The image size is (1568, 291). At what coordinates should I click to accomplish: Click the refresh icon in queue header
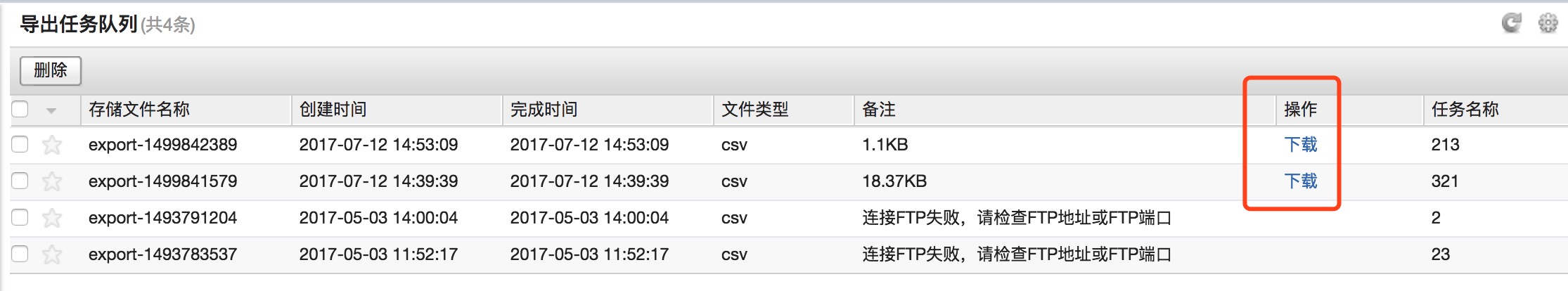point(1511,23)
